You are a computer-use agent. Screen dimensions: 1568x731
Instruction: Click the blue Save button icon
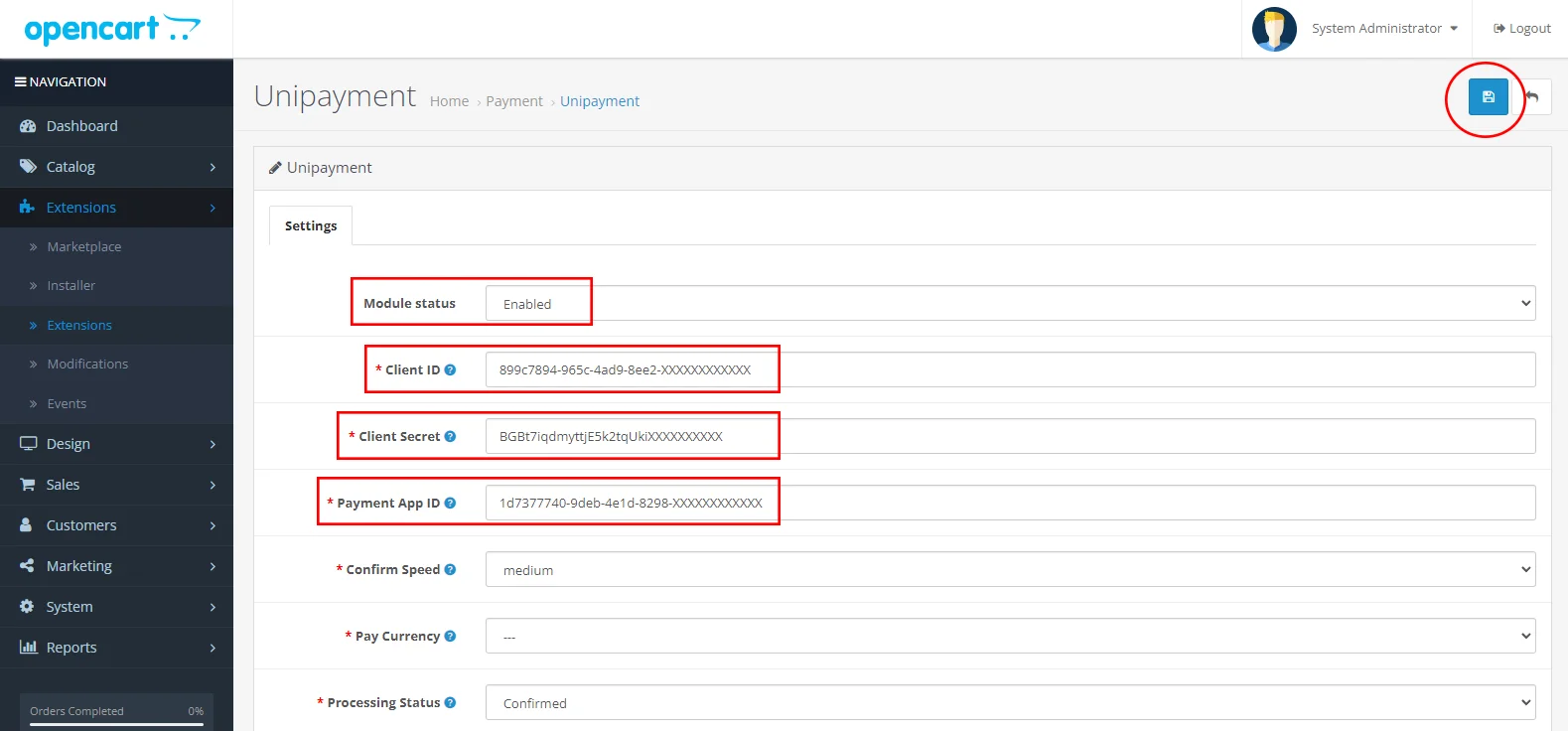point(1488,96)
